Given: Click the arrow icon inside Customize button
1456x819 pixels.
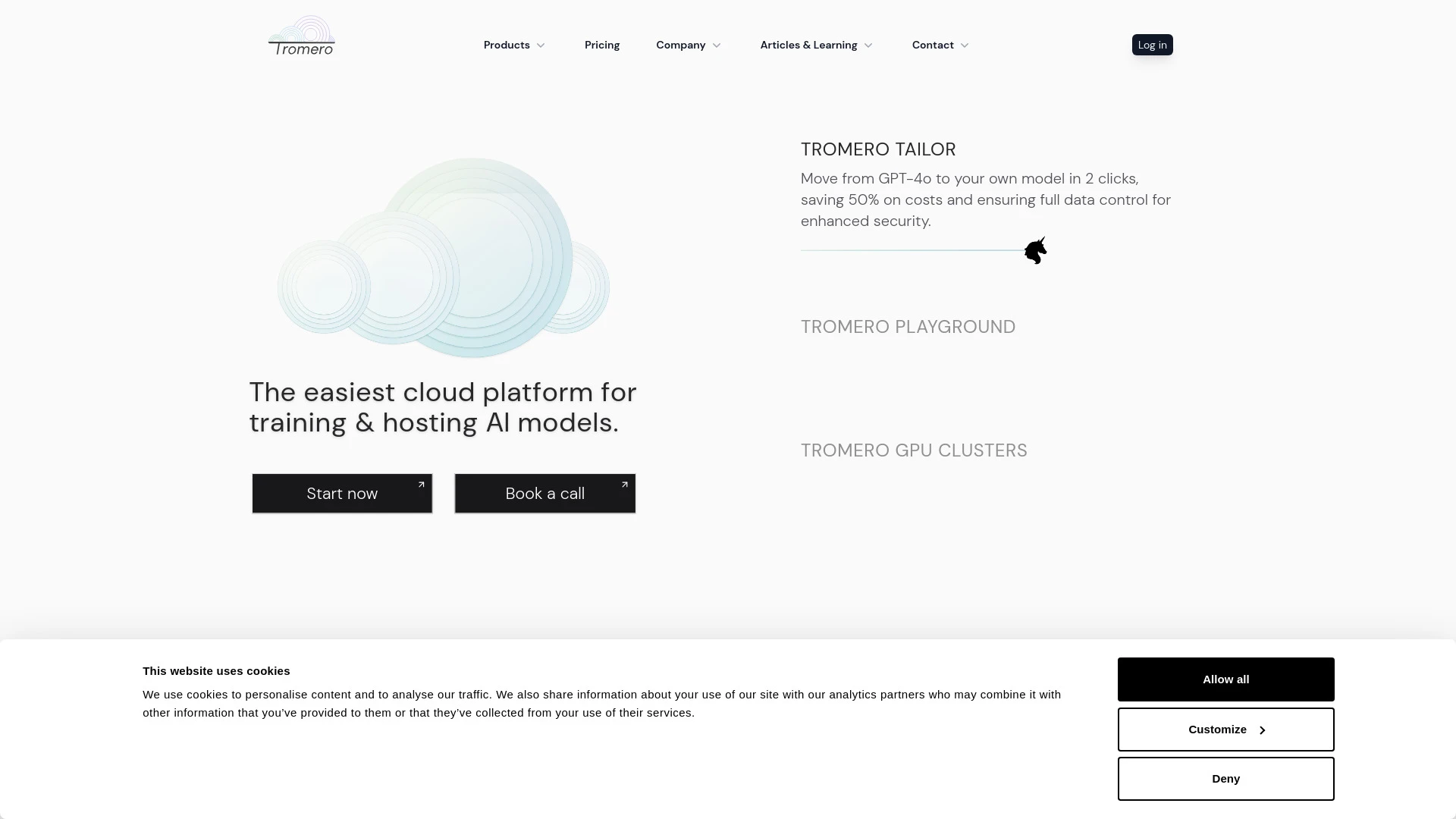Looking at the screenshot, I should coord(1263,730).
